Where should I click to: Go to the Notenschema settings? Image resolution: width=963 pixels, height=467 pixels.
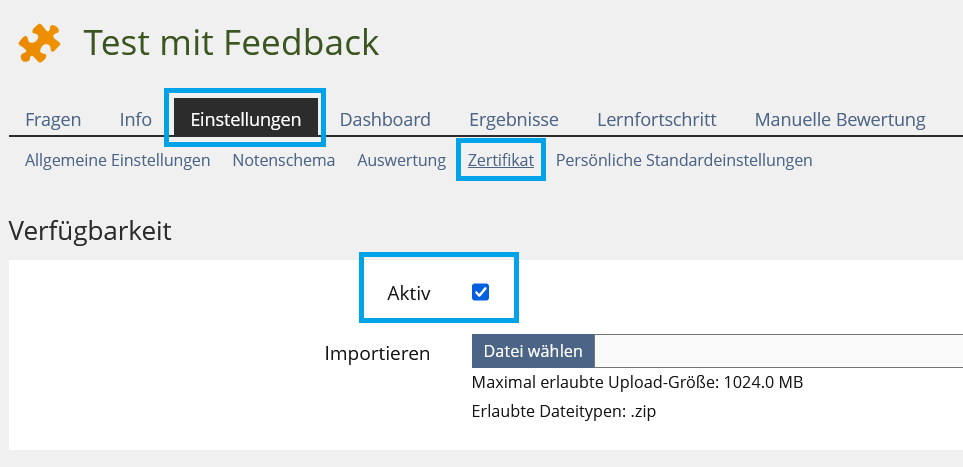click(284, 160)
